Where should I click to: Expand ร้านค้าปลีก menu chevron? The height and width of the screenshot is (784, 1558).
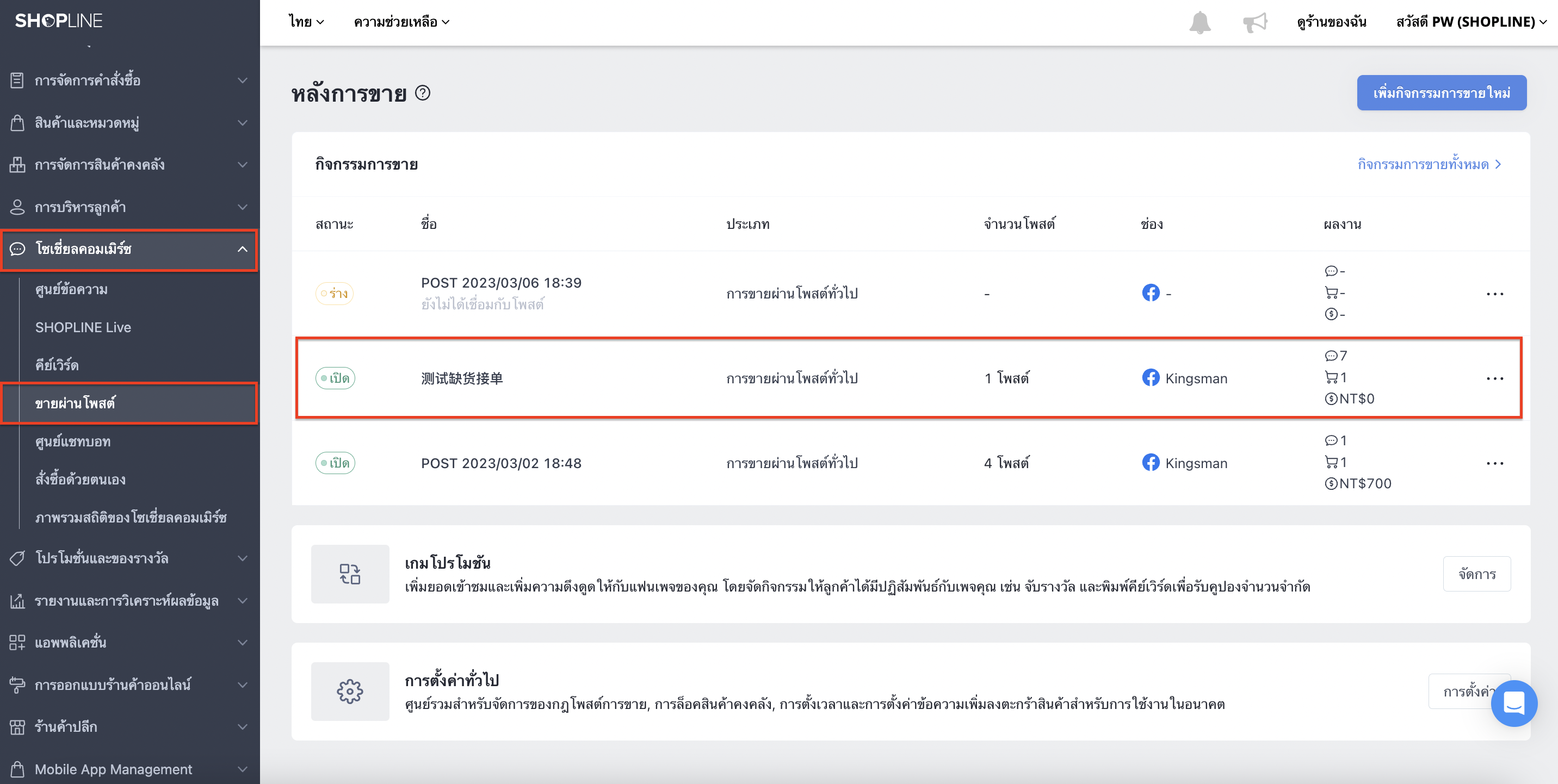(x=243, y=726)
